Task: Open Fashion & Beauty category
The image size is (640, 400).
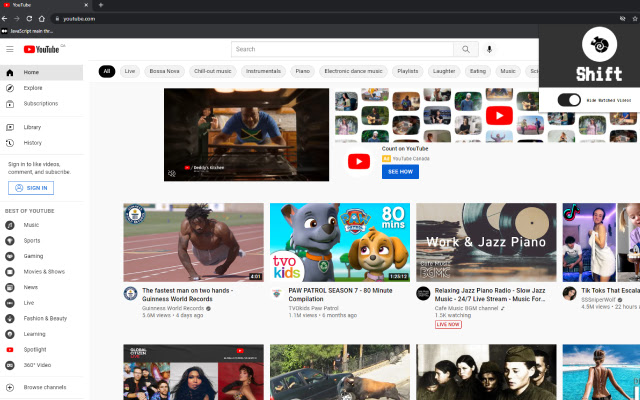Action: tap(42, 318)
